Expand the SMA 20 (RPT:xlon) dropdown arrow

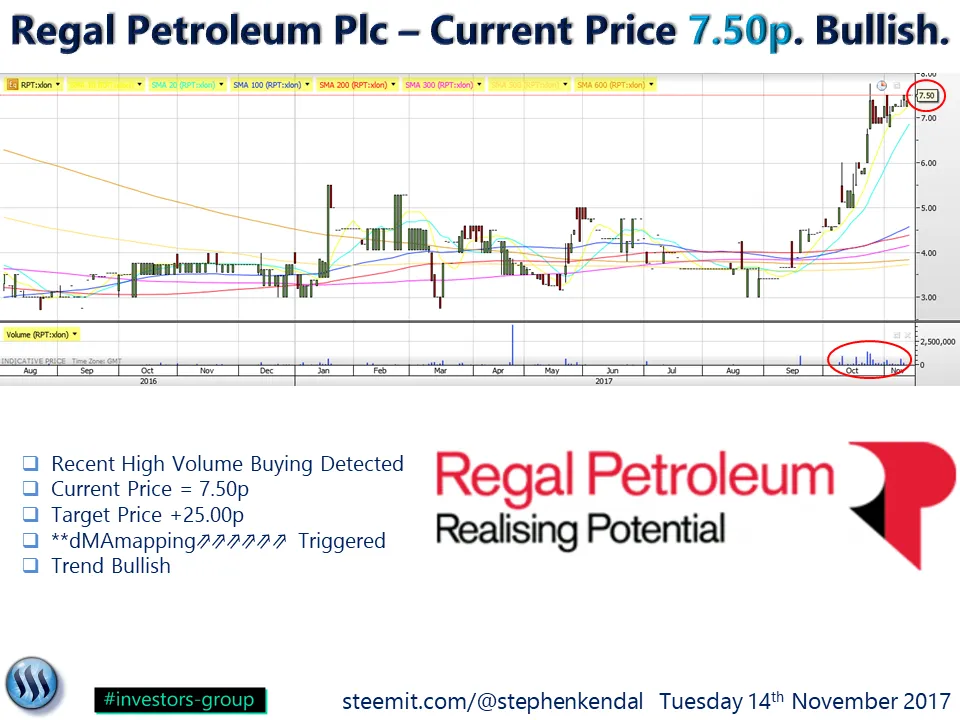click(221, 84)
